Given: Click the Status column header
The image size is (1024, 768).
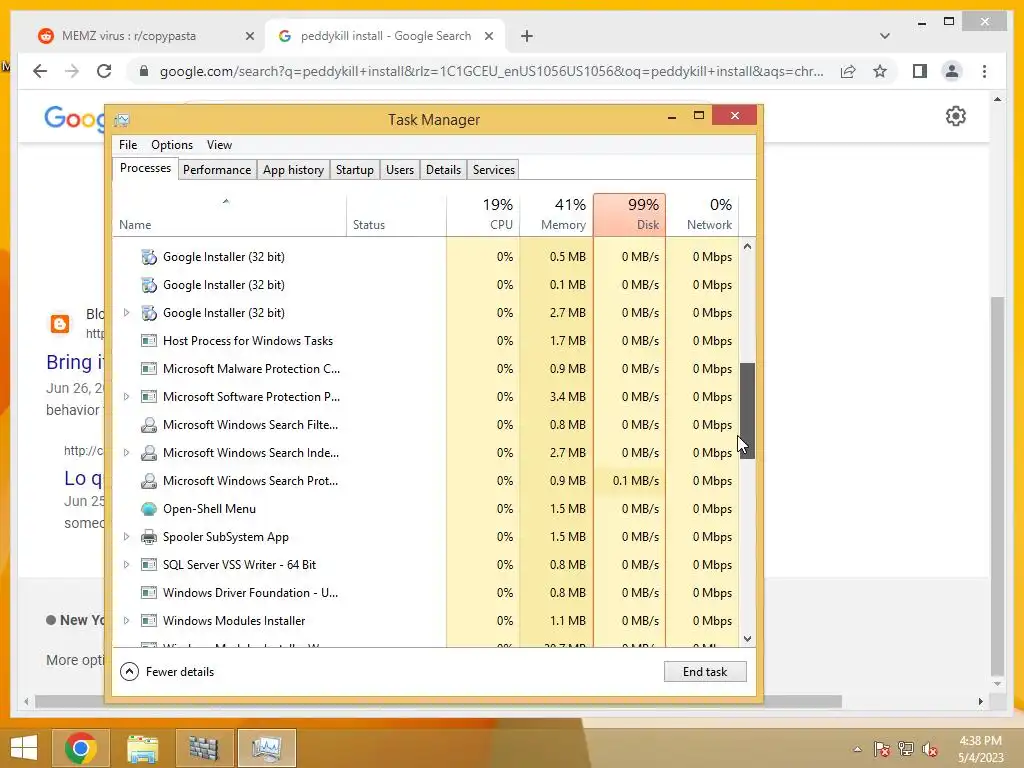Looking at the screenshot, I should [x=396, y=215].
